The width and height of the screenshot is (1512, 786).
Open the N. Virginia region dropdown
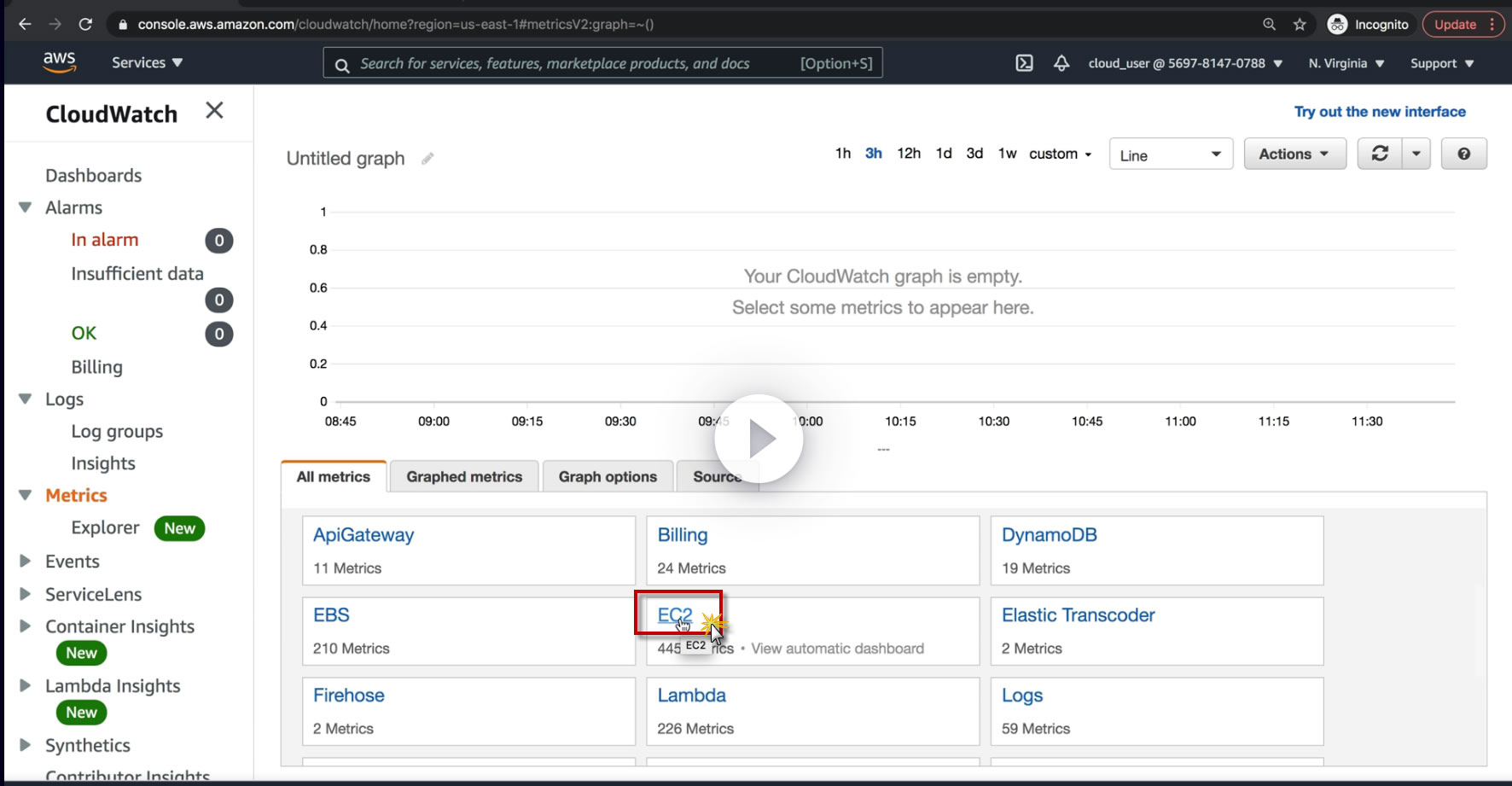[x=1346, y=63]
